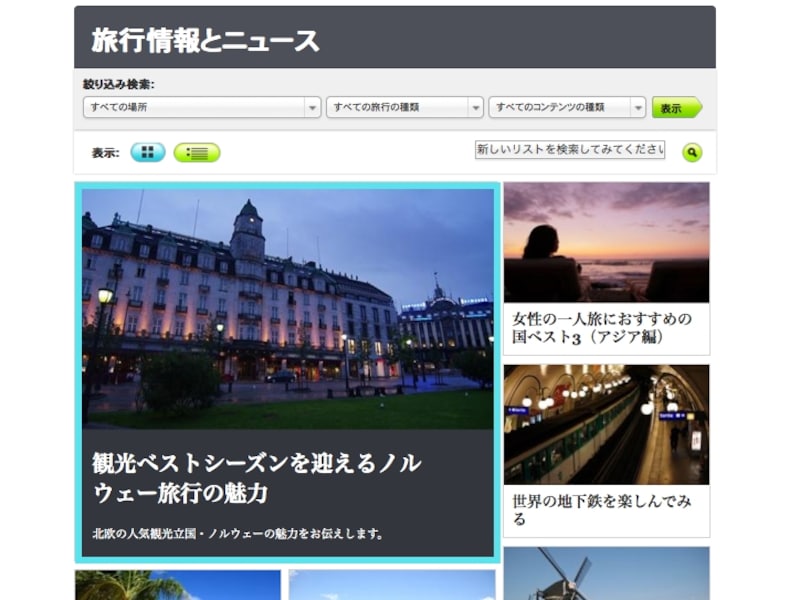Image resolution: width=800 pixels, height=600 pixels.
Task: Click summary text 北欧の人気観光立国・ノルウェーの魅力
Action: coord(238,534)
